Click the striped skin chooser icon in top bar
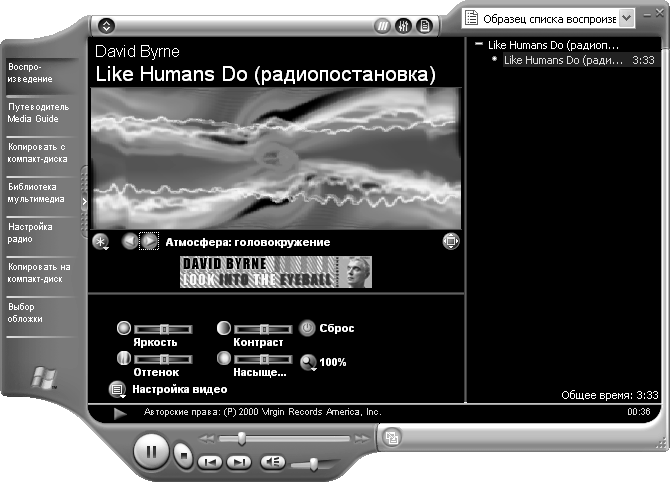The image size is (670, 482). tap(382, 26)
